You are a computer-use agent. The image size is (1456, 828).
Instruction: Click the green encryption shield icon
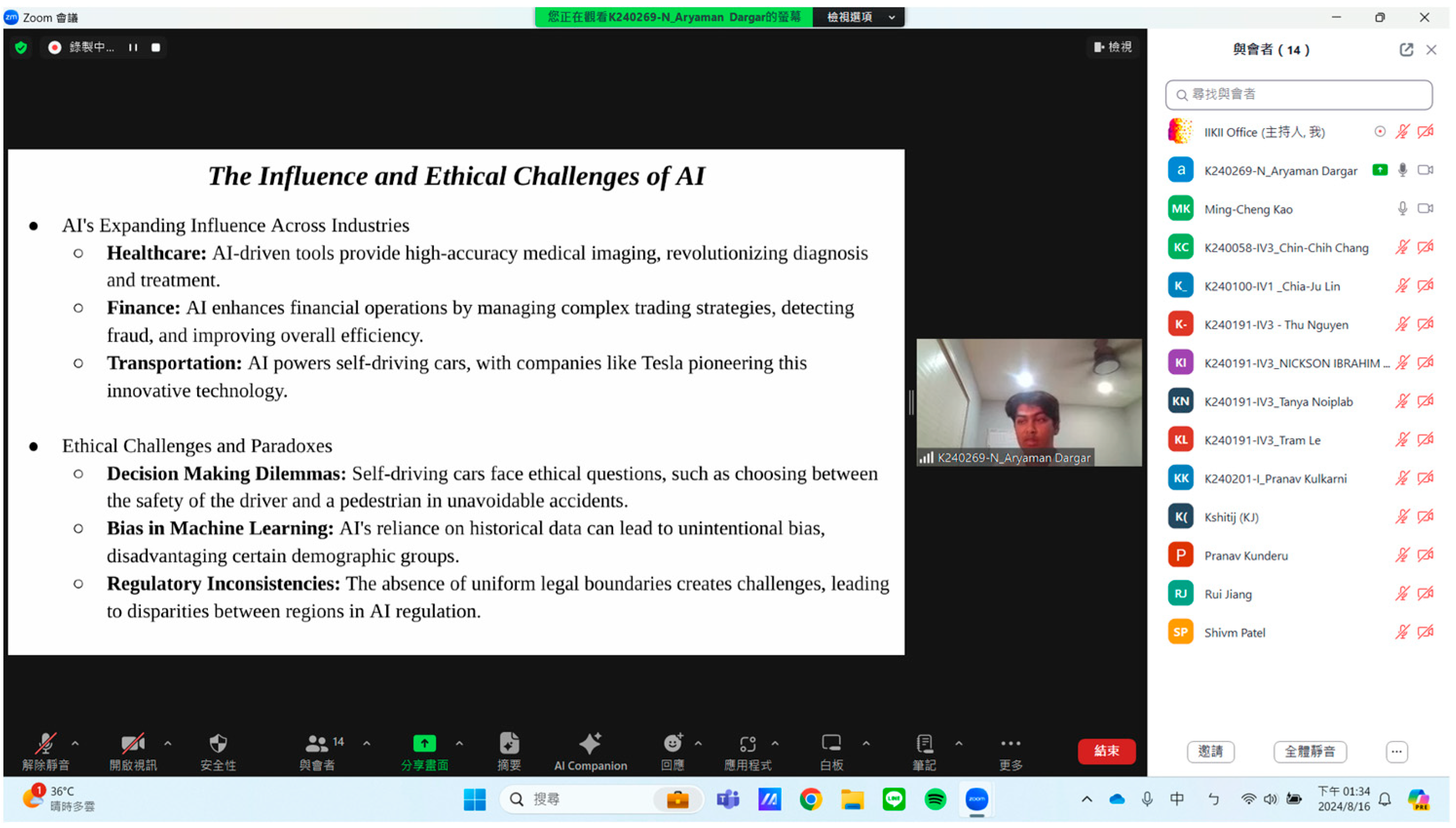point(21,47)
